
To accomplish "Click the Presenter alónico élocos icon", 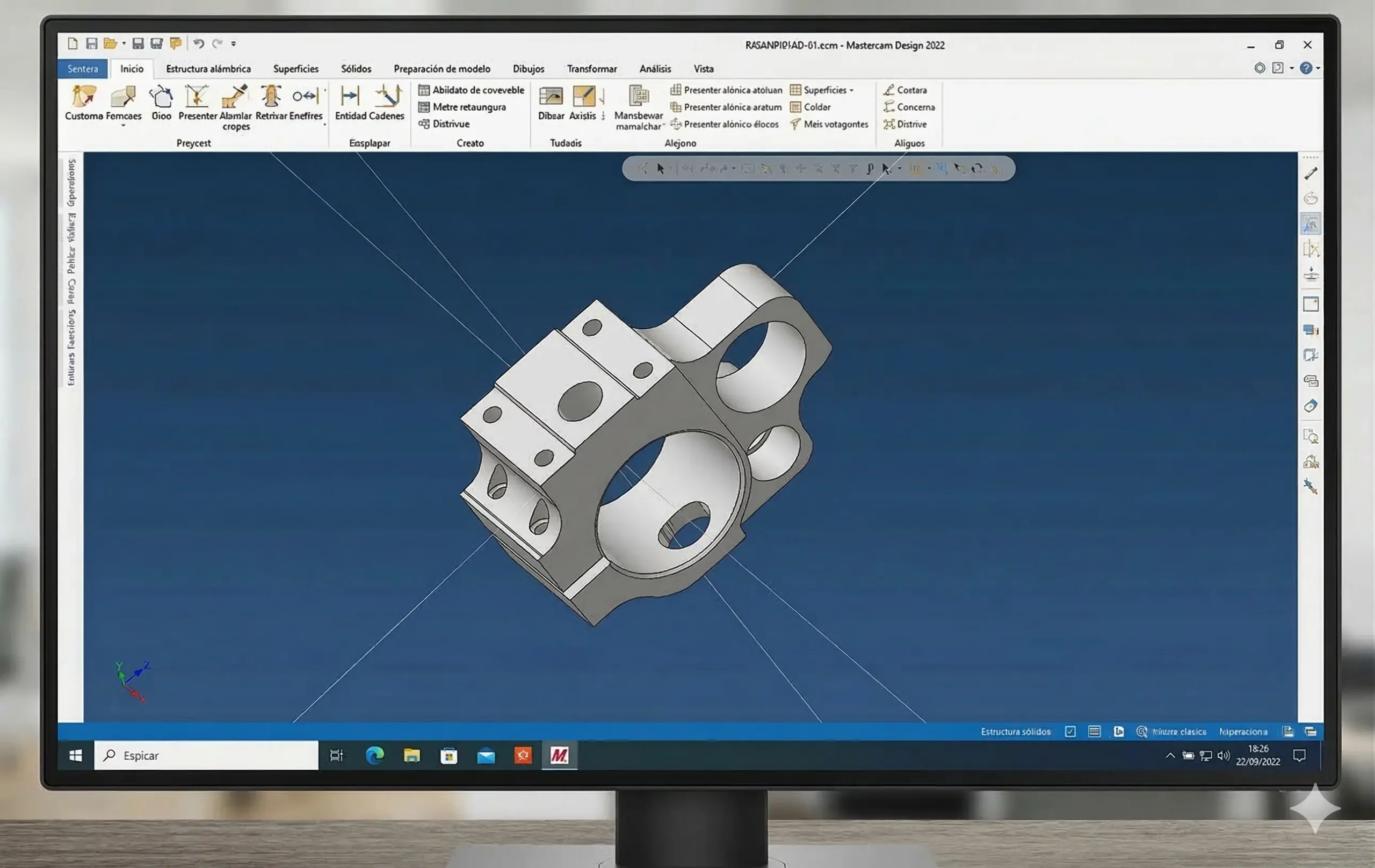I will point(726,124).
